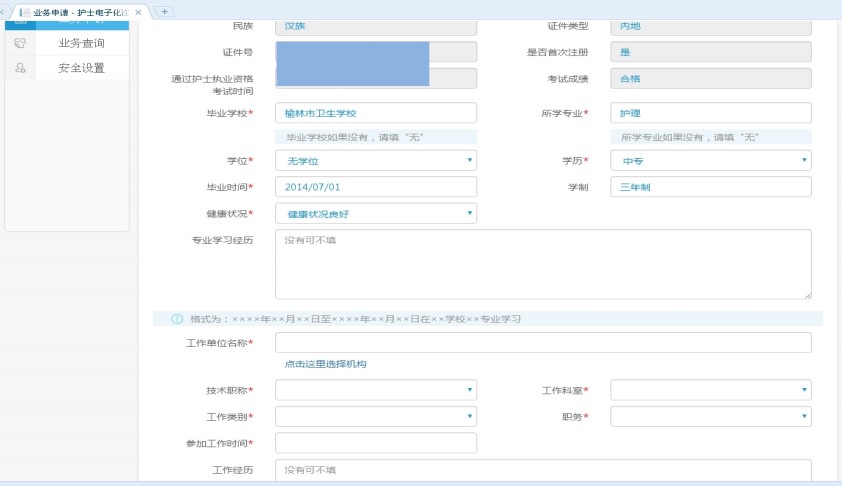
Task: Focus the 毕业时间 date field
Action: click(375, 187)
